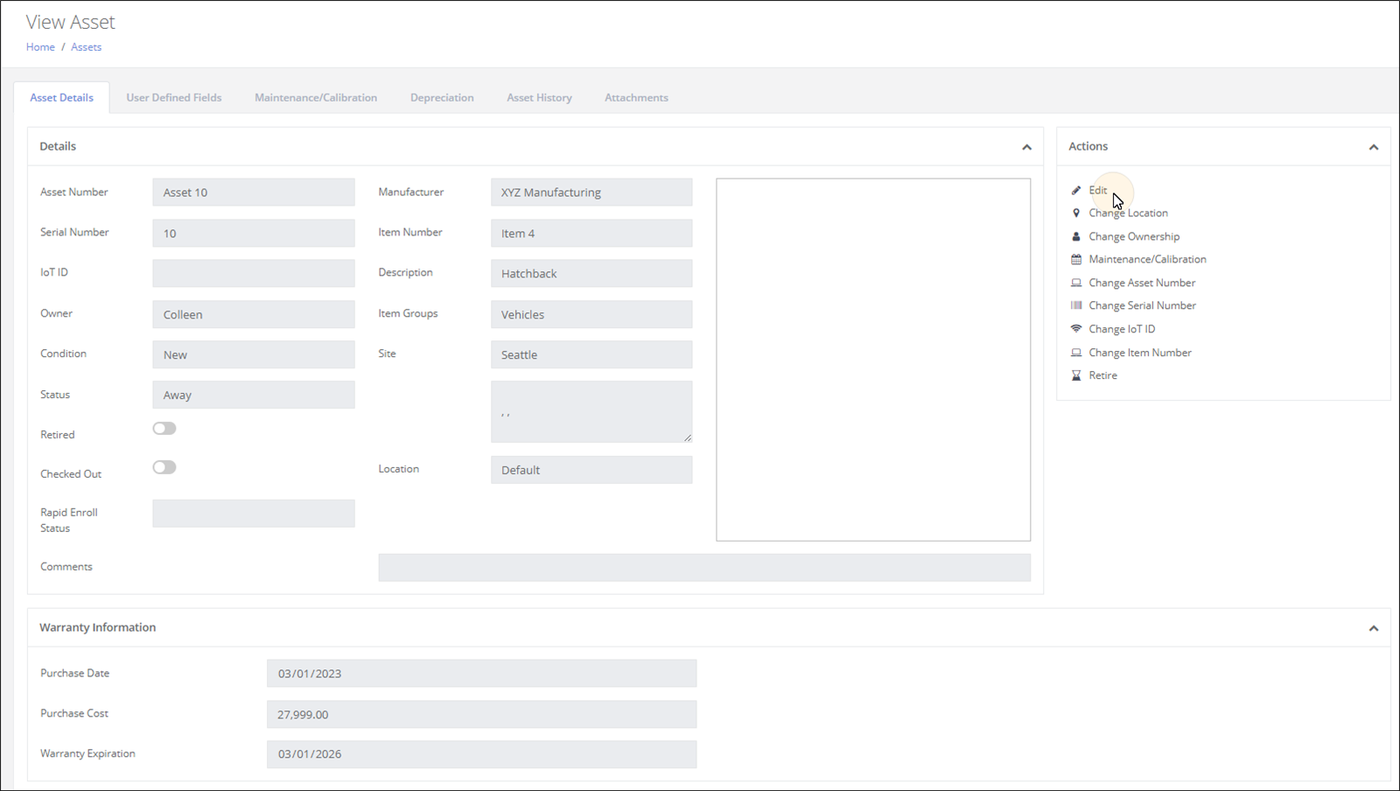
Task: Click the Manufacturer field XYZ Manufacturing
Action: point(592,192)
